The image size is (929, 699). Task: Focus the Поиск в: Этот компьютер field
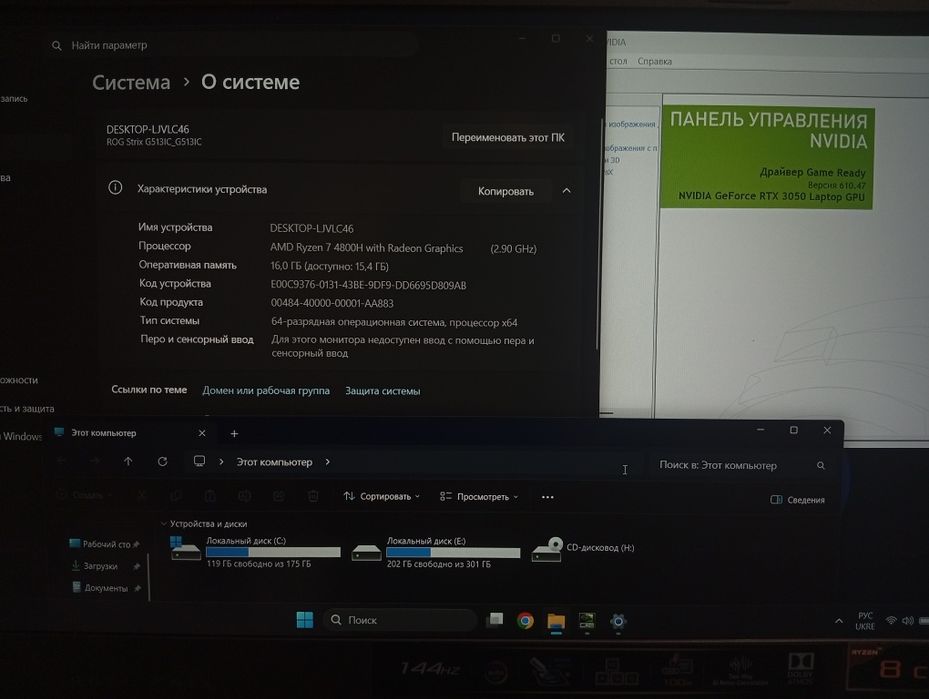[738, 466]
